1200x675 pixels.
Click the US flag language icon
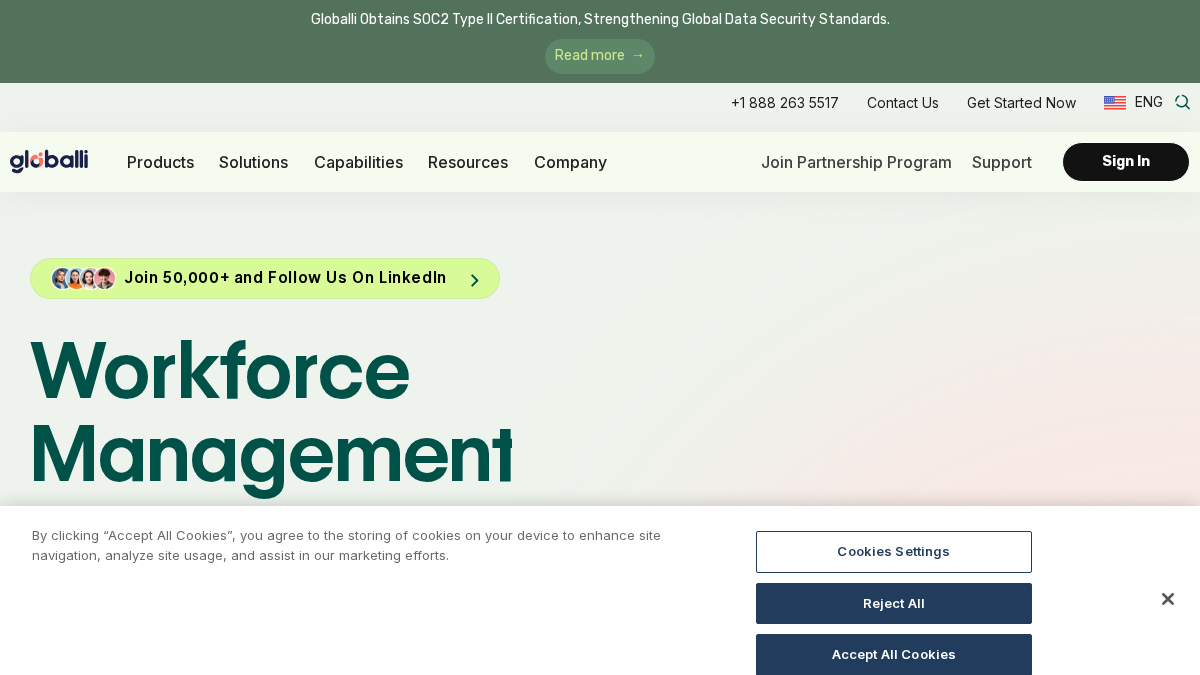[1115, 103]
